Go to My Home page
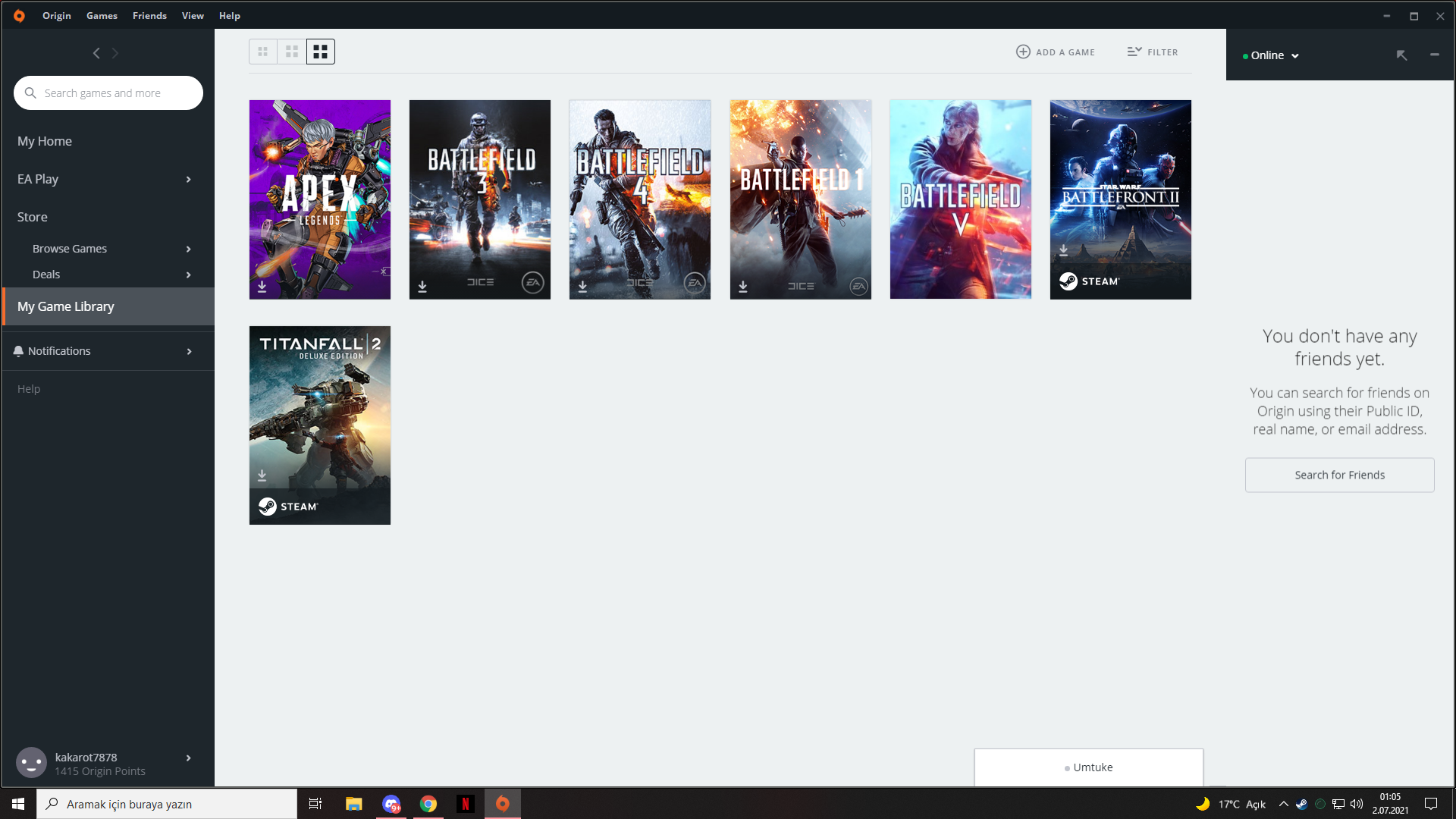This screenshot has height=819, width=1456. click(x=45, y=141)
